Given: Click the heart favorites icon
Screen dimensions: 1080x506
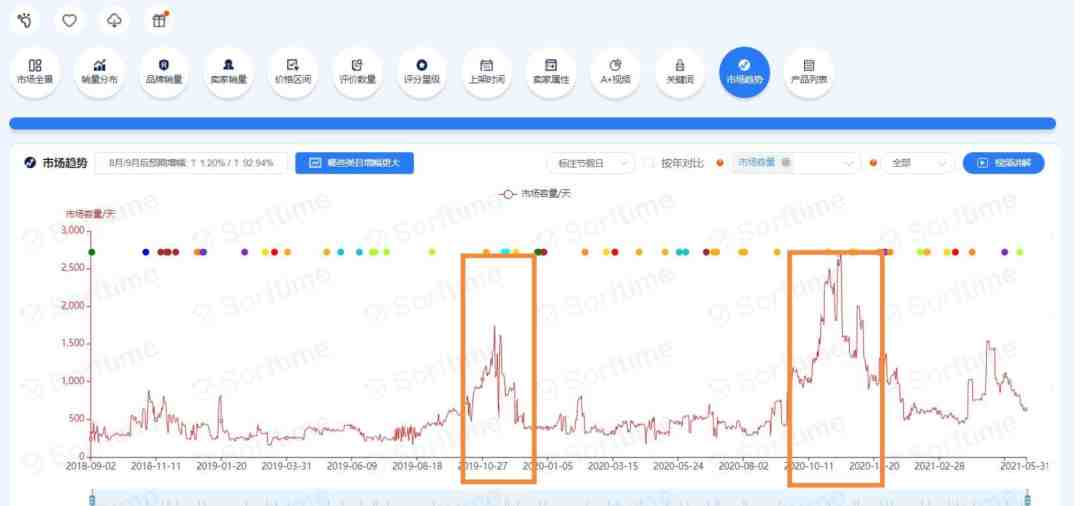Looking at the screenshot, I should 70,21.
